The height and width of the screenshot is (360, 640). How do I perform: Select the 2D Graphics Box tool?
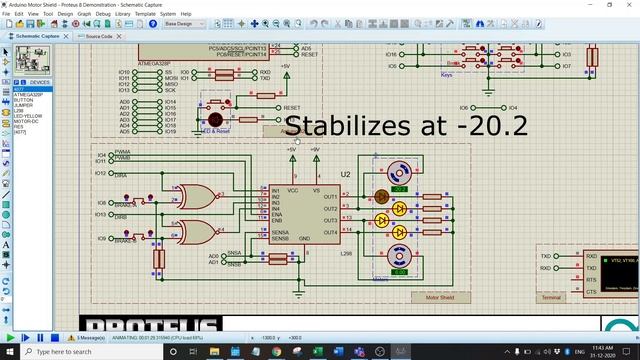6,204
